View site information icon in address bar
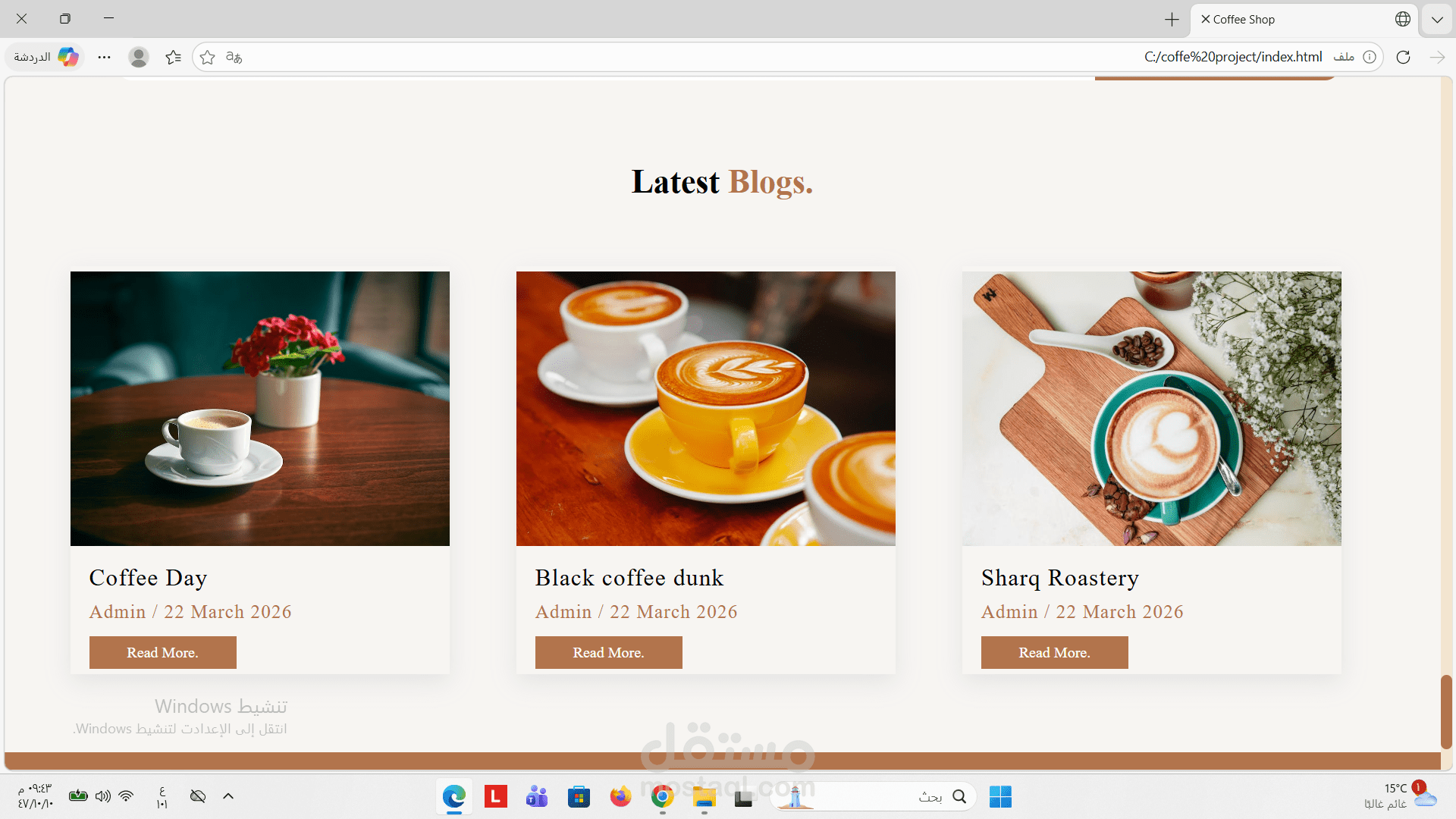This screenshot has height=819, width=1456. click(x=1370, y=57)
